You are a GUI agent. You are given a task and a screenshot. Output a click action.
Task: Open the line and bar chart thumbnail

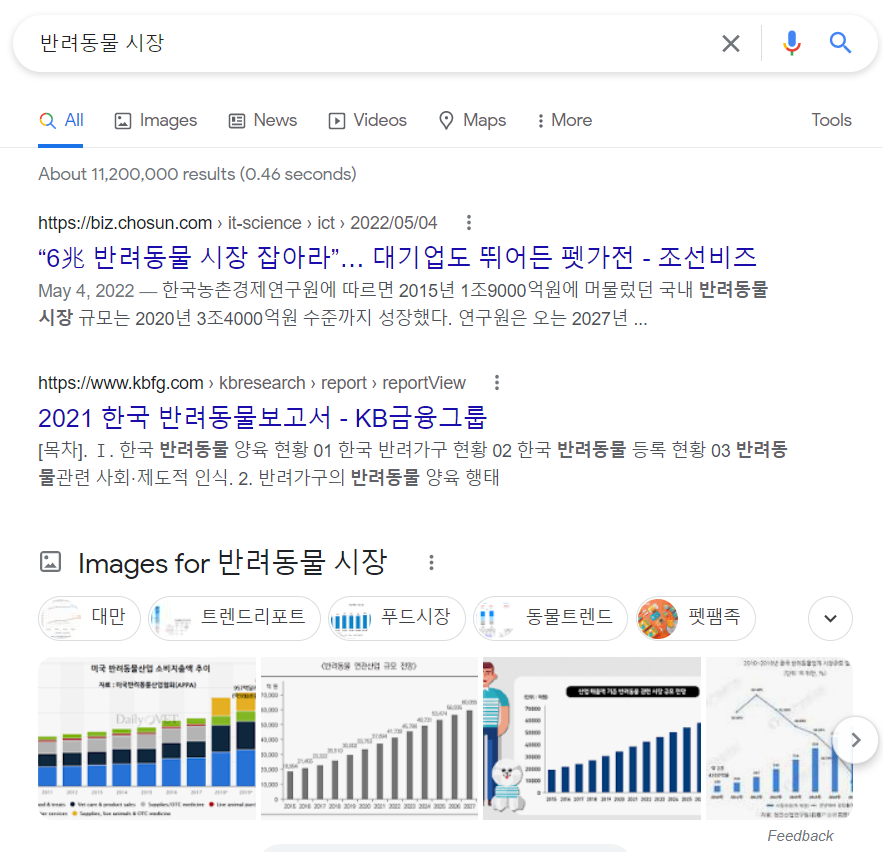(x=779, y=738)
